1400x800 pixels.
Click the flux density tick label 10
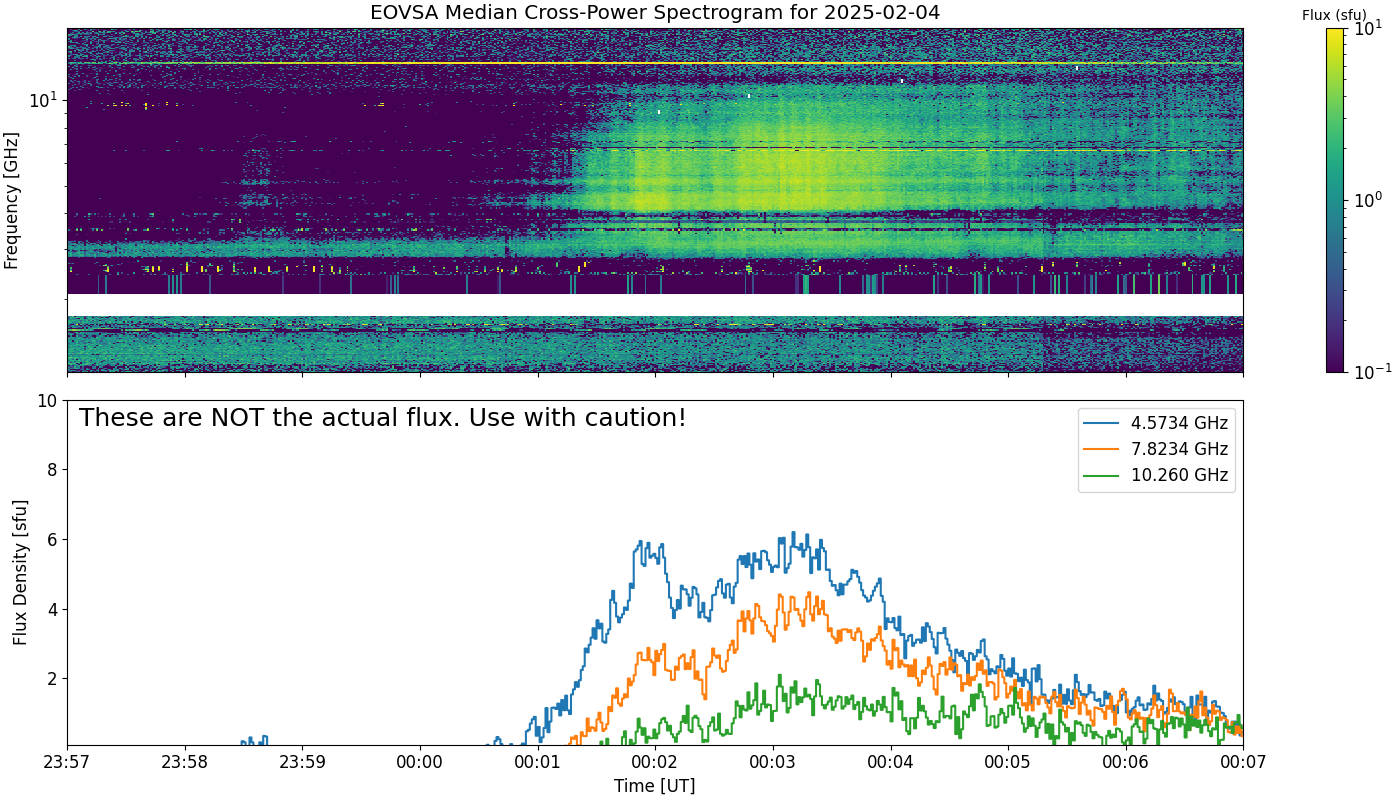pos(48,401)
